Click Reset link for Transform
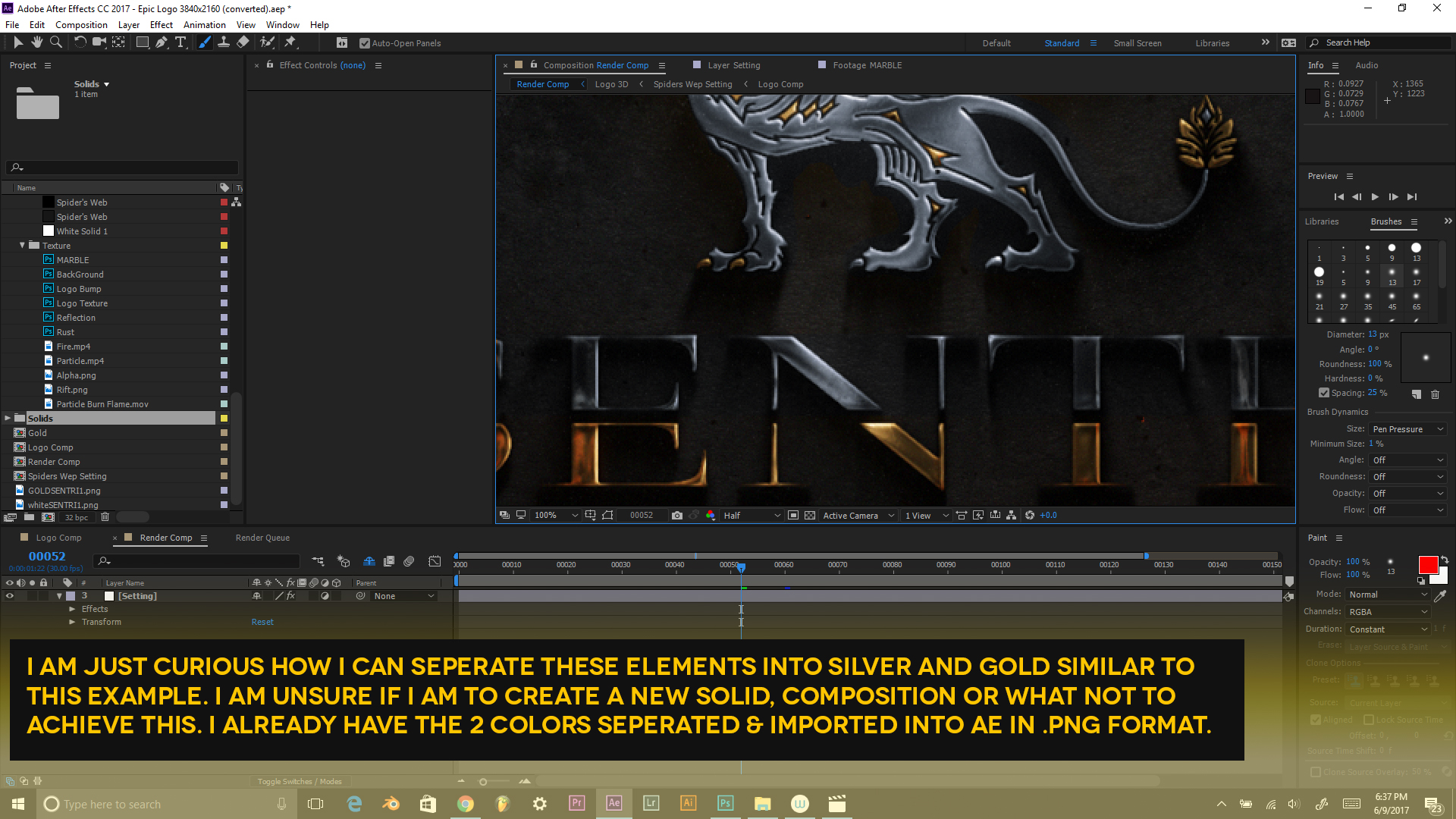 pos(262,622)
